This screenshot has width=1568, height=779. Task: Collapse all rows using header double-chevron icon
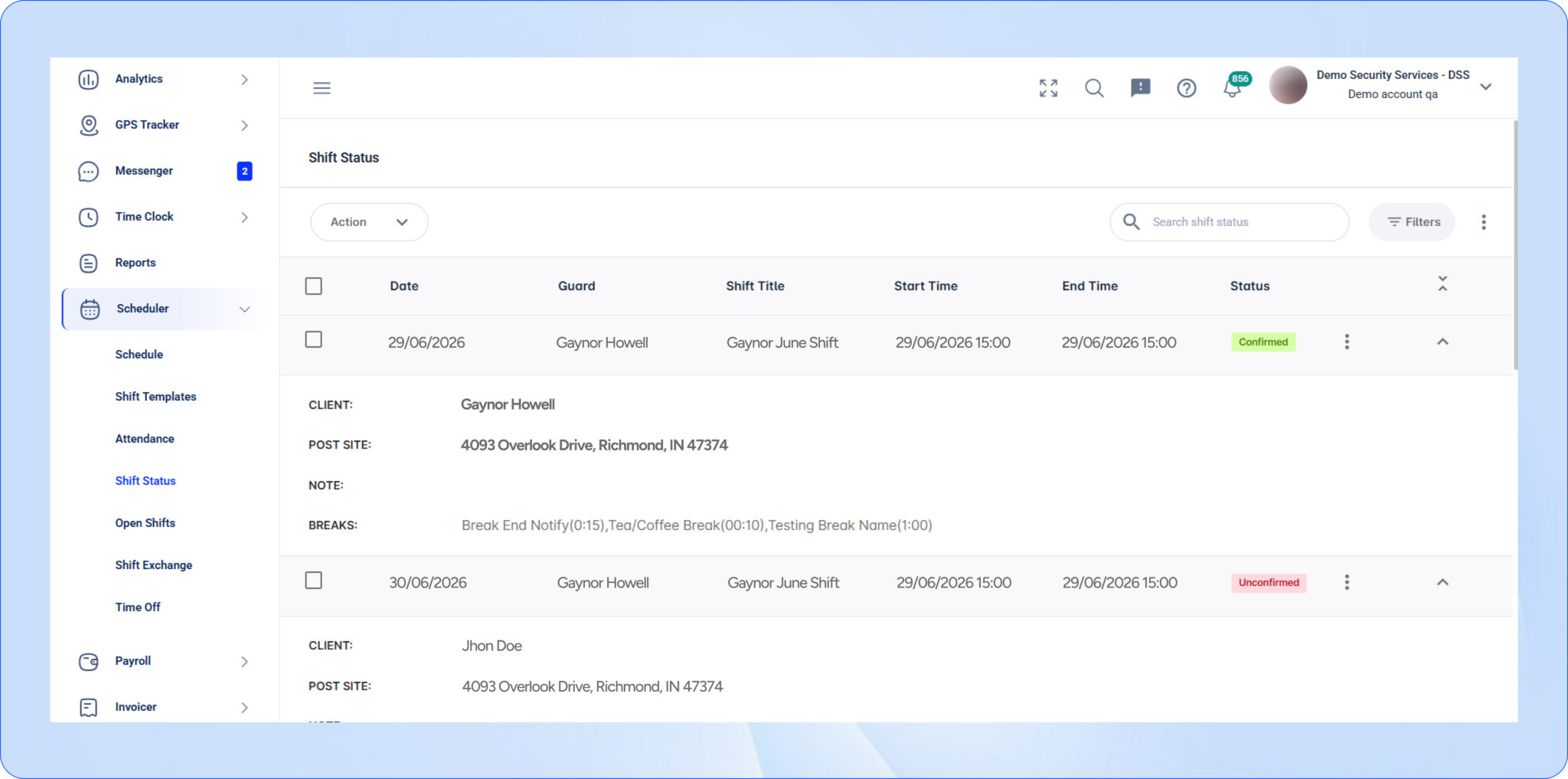(1442, 284)
